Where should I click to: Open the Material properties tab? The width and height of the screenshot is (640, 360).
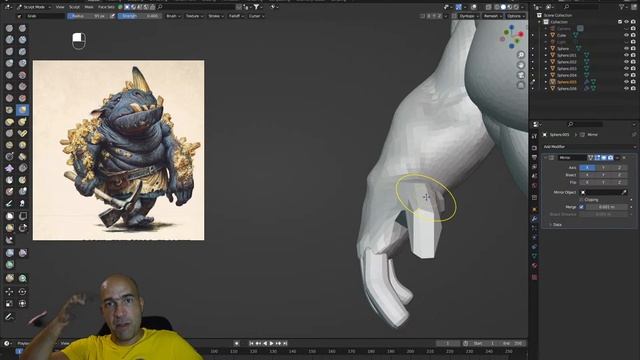coord(534,266)
